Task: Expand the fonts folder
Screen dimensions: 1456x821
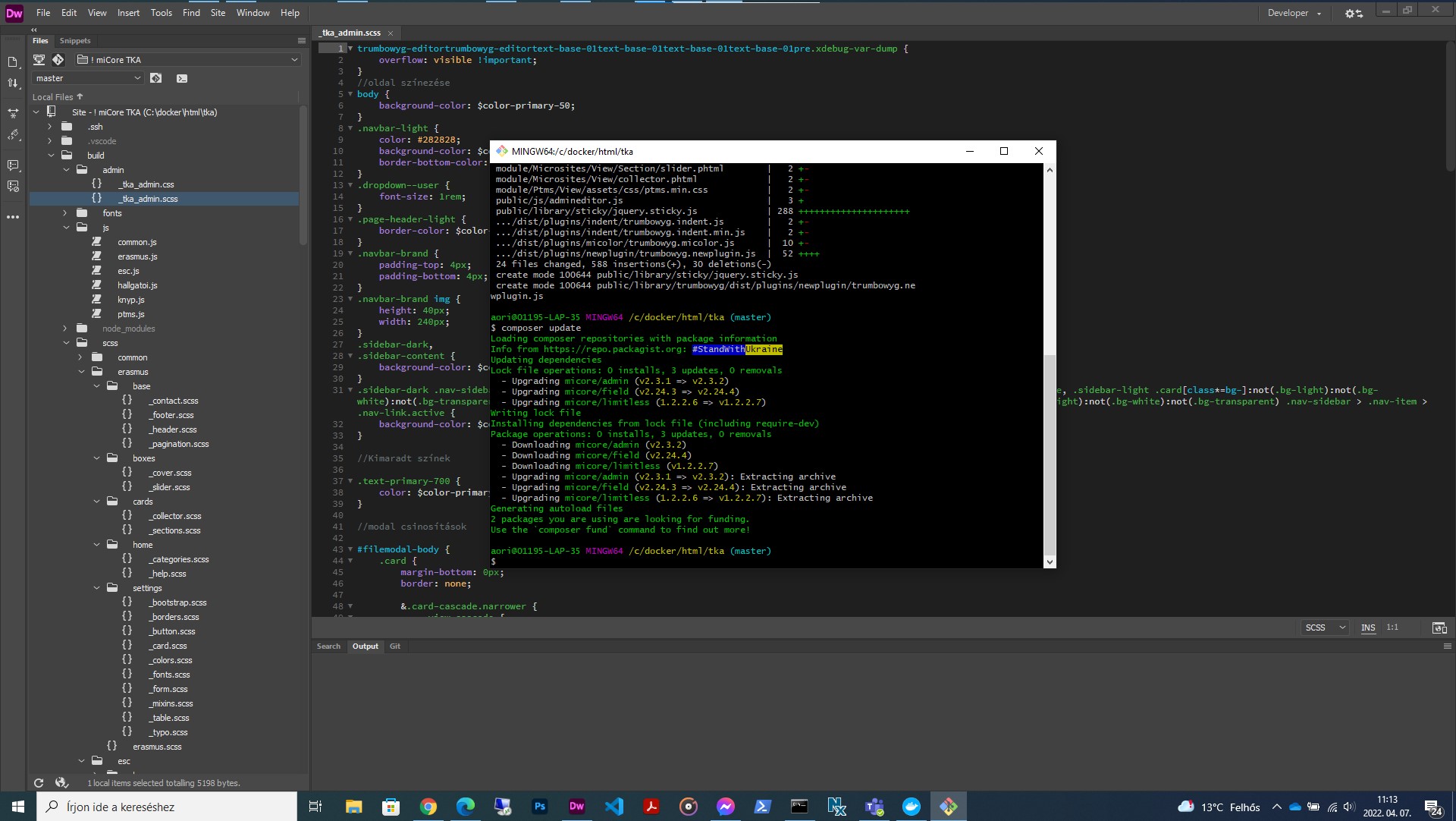Action: 65,213
